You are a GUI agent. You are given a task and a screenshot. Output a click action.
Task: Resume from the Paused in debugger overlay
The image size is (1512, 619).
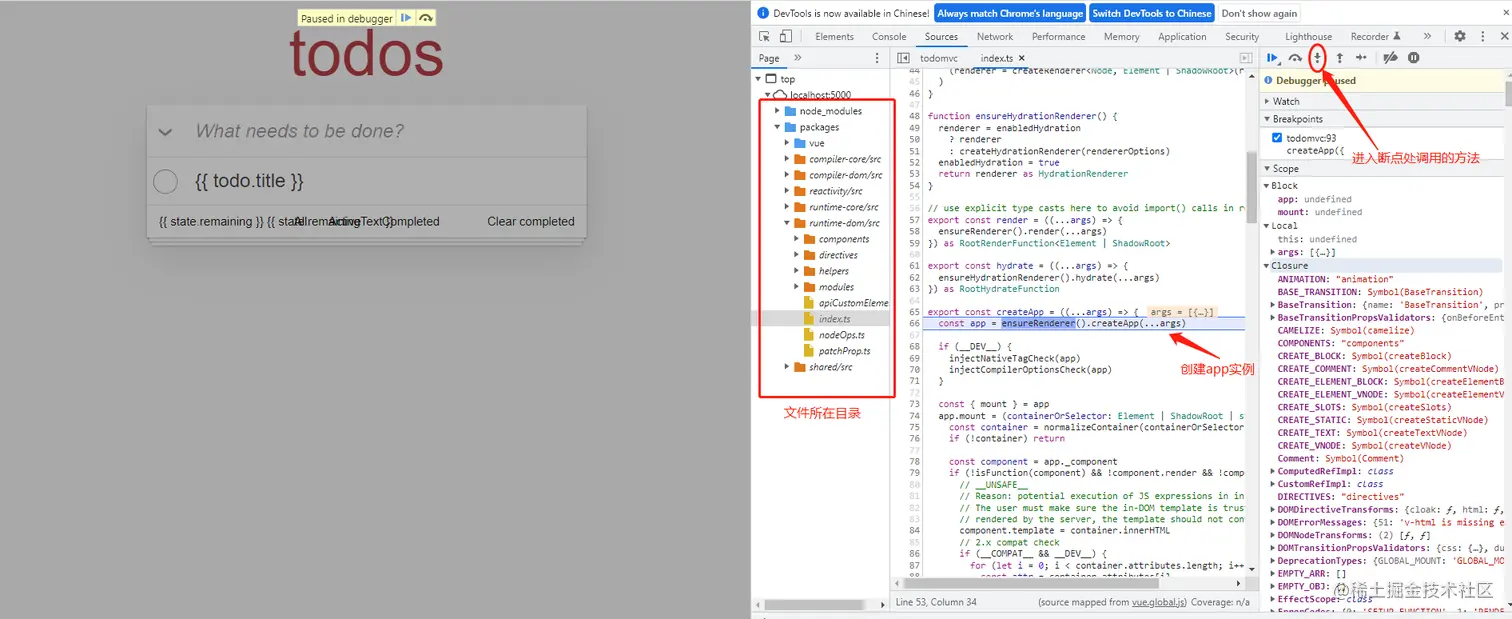click(405, 18)
